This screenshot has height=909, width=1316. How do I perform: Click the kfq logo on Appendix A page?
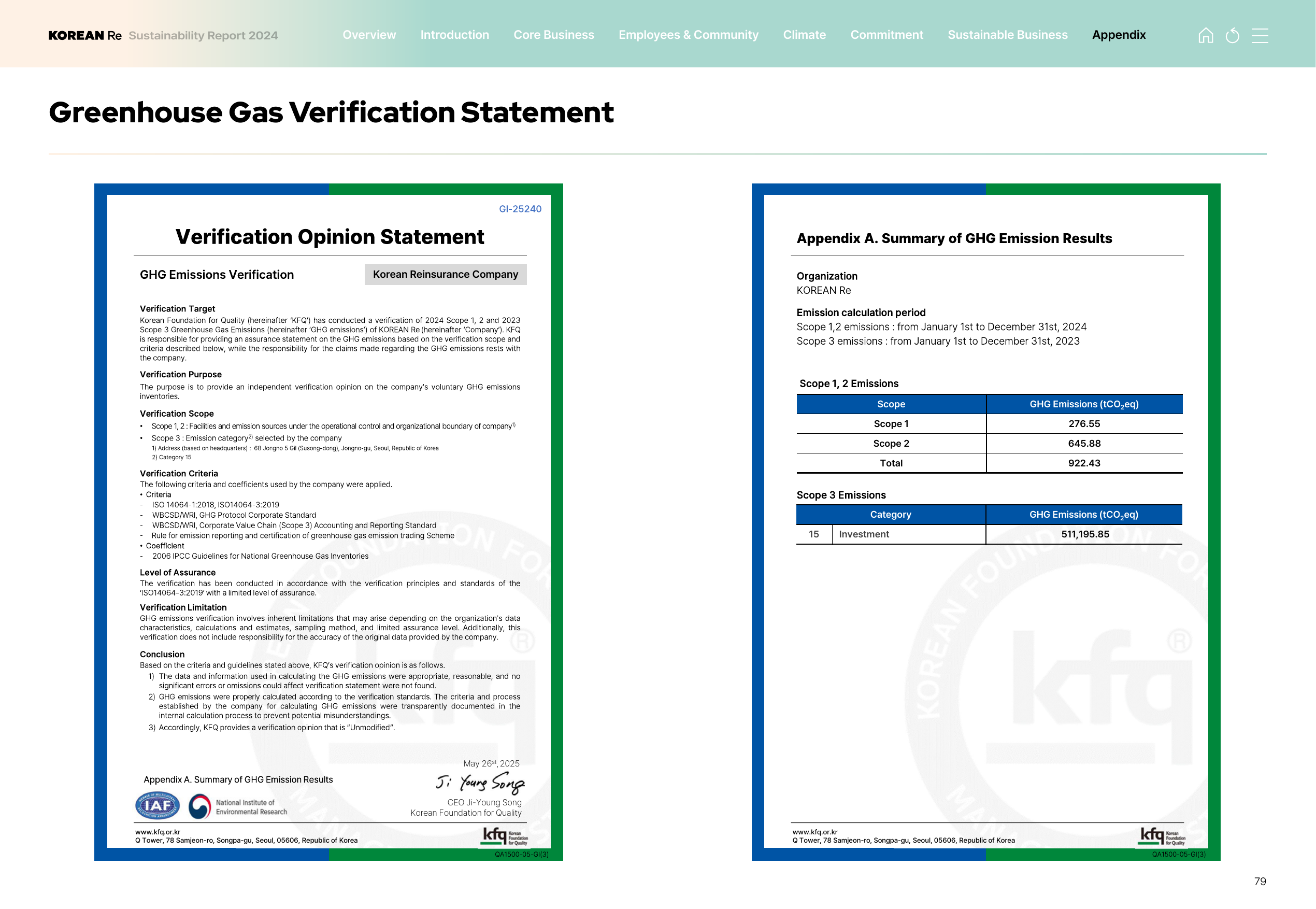pos(1162,835)
